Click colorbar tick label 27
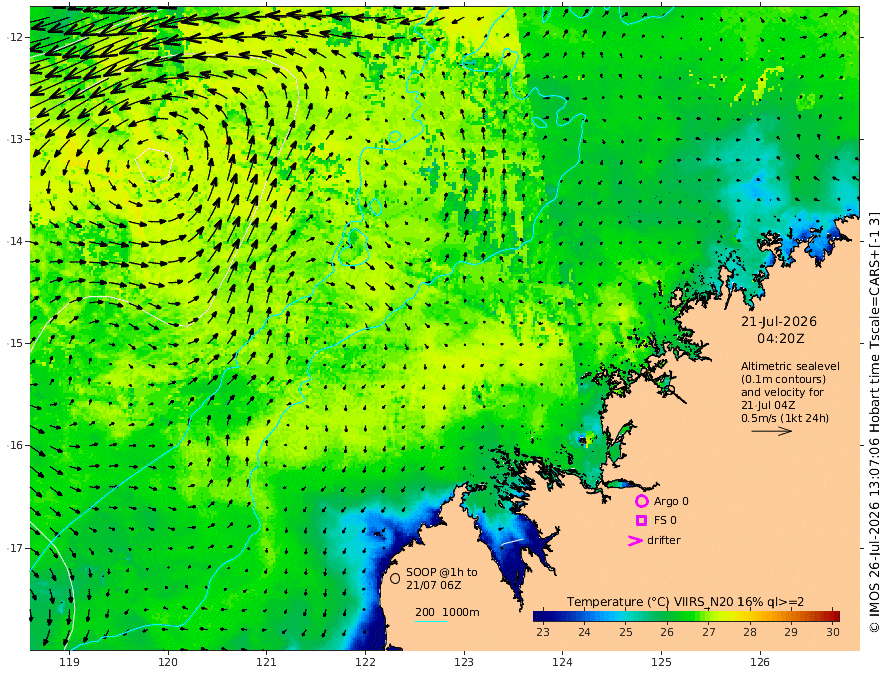 pos(708,632)
